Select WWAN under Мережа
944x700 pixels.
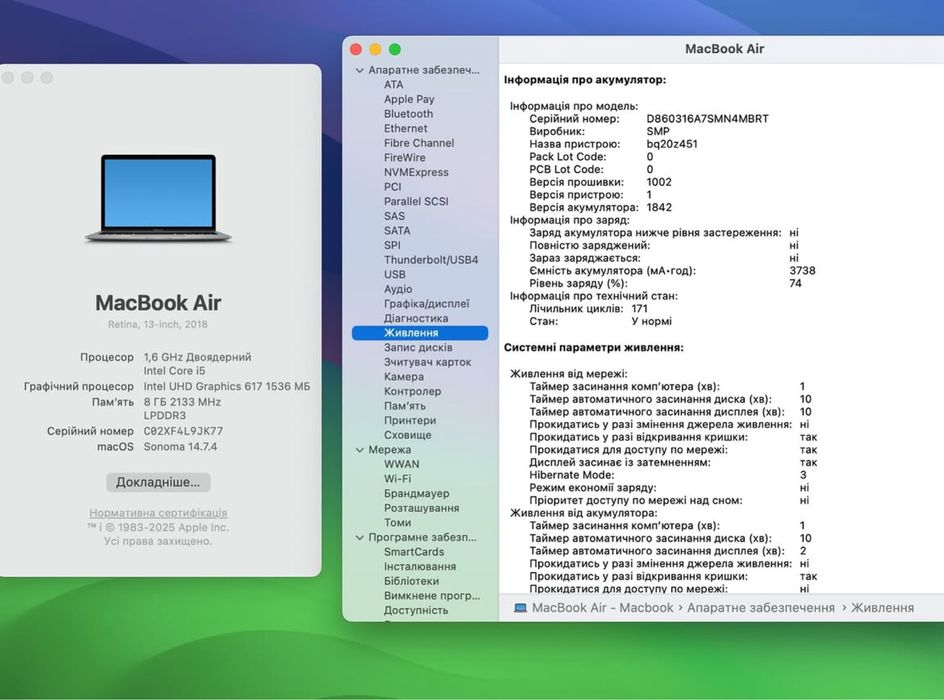click(402, 465)
